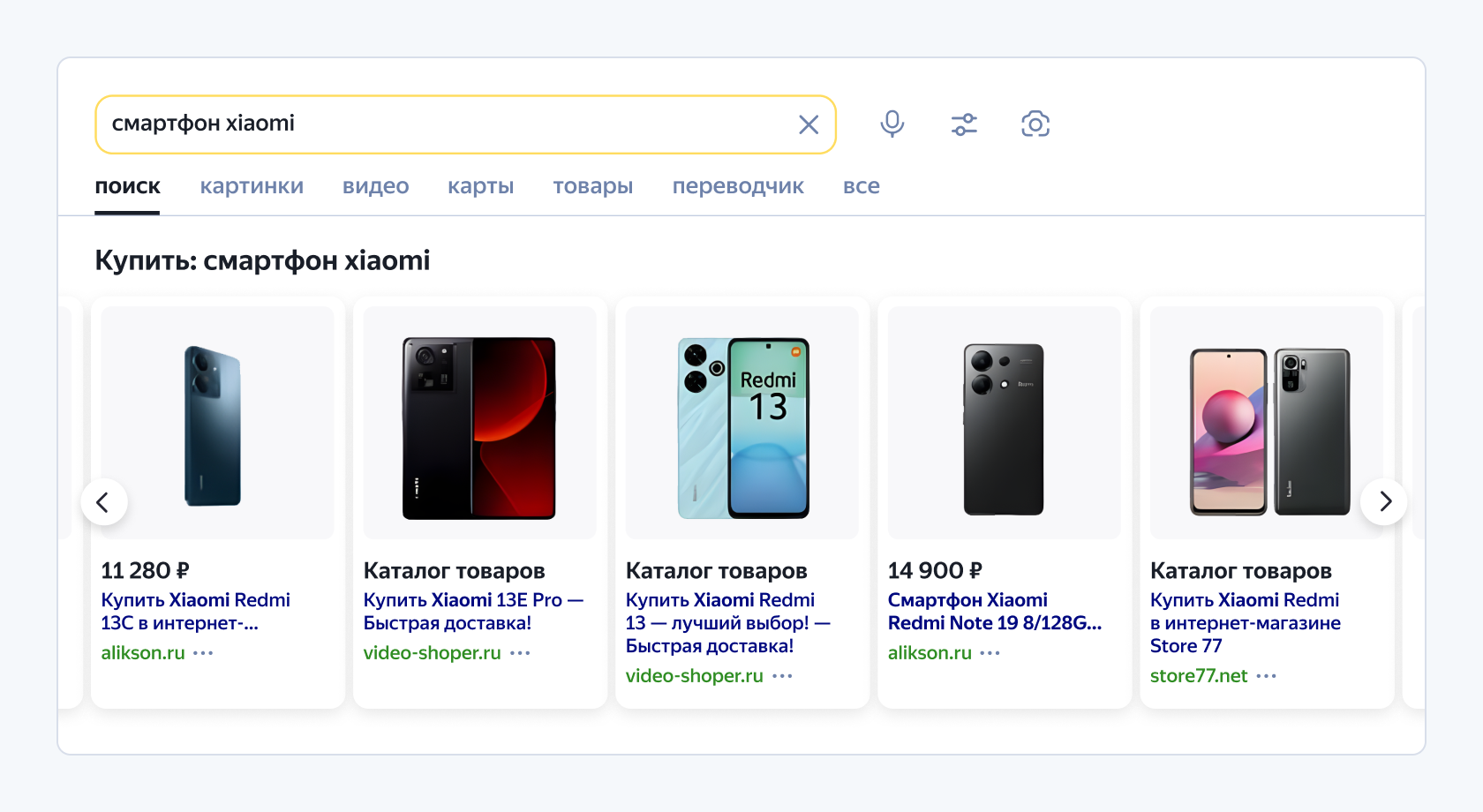Open three-dot menu next to store77.net
Screen dimensions: 1483x812
pyautogui.click(x=1267, y=676)
